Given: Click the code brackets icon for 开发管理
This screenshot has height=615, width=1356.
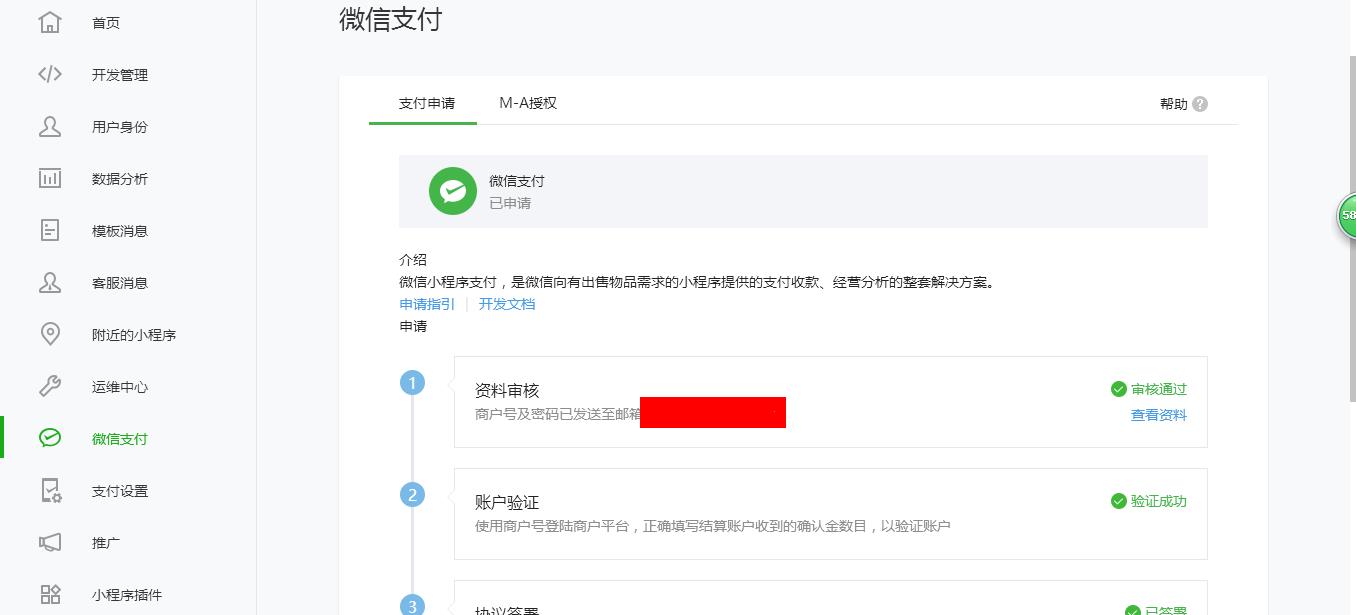Looking at the screenshot, I should (x=50, y=74).
